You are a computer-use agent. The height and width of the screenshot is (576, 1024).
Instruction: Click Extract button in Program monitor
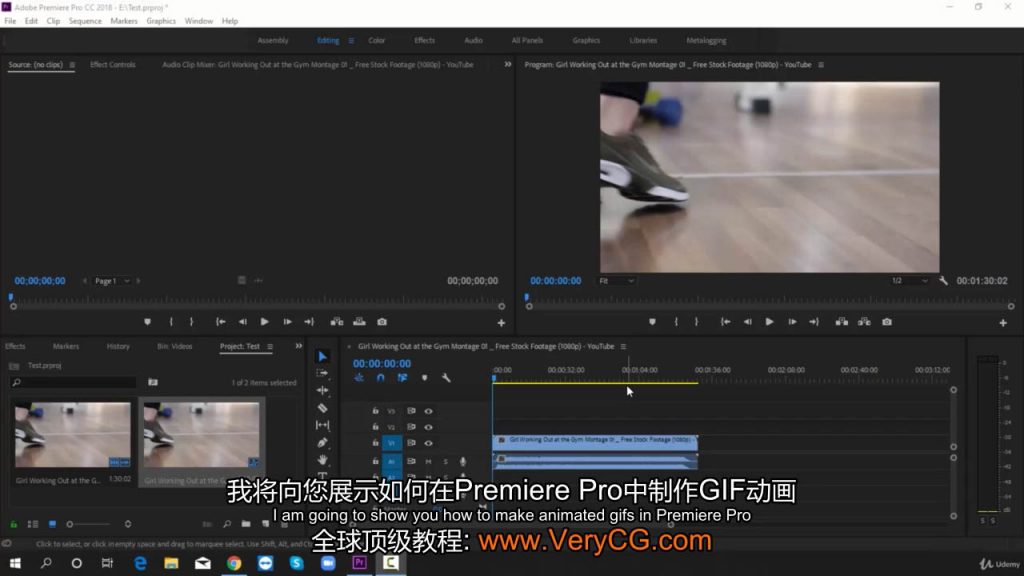pyautogui.click(x=864, y=322)
